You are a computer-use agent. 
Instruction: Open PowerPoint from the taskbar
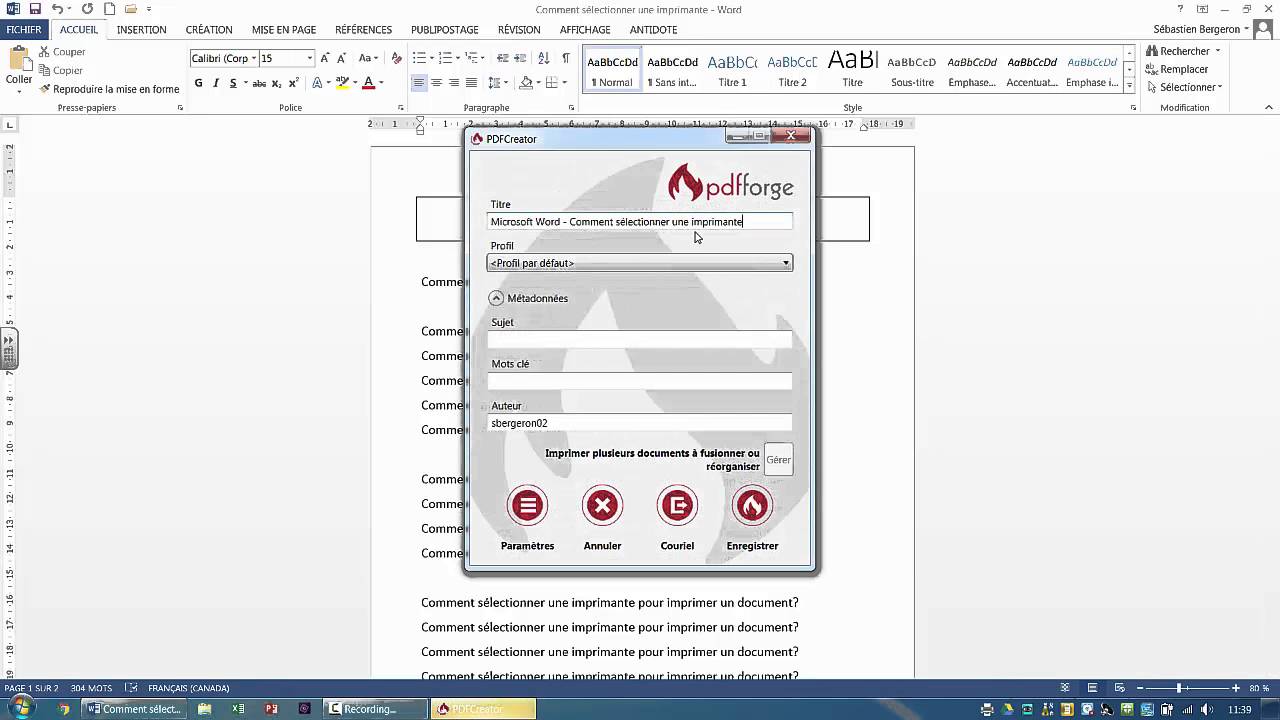tap(271, 709)
